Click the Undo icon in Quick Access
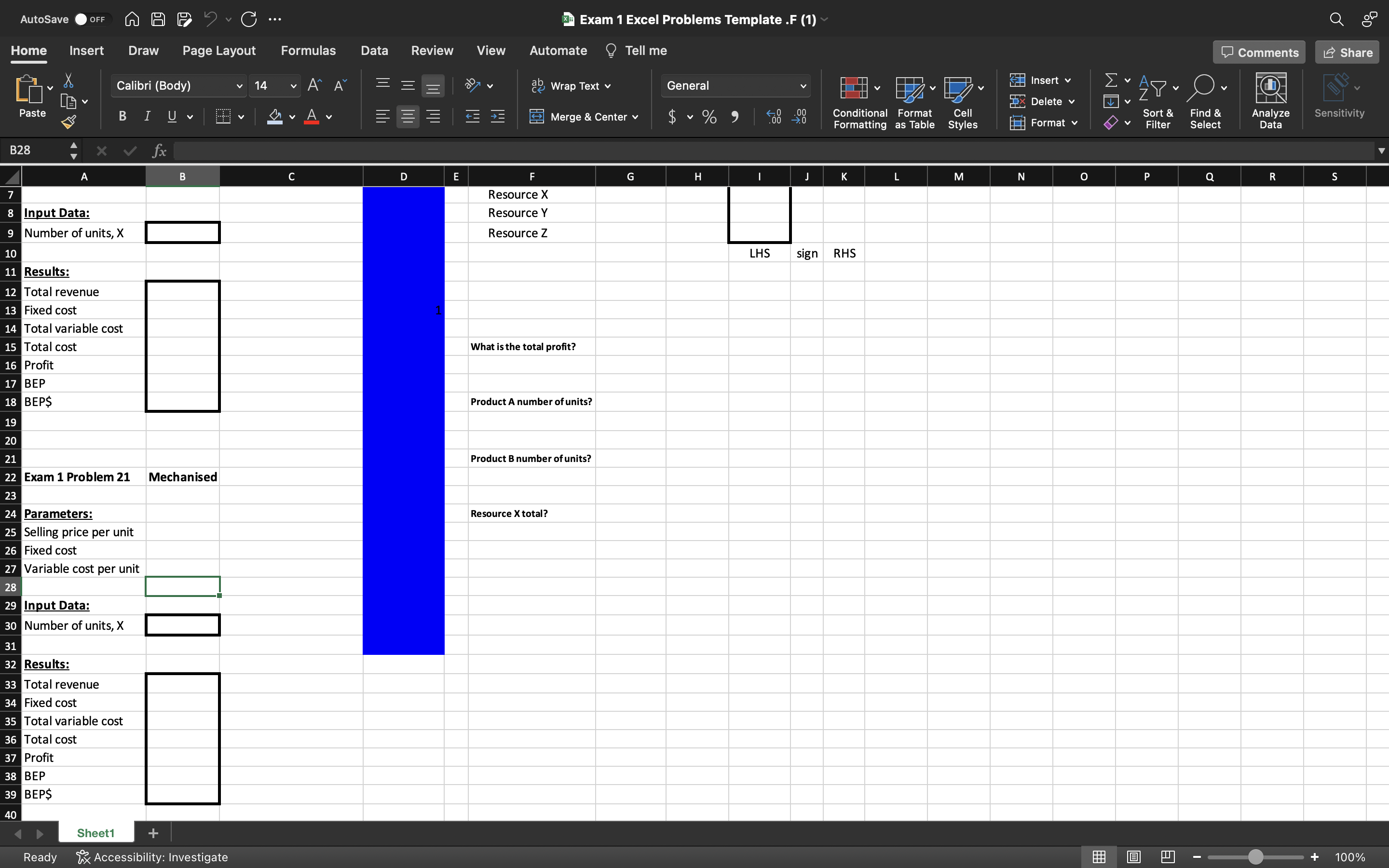This screenshot has height=868, width=1389. [209, 19]
